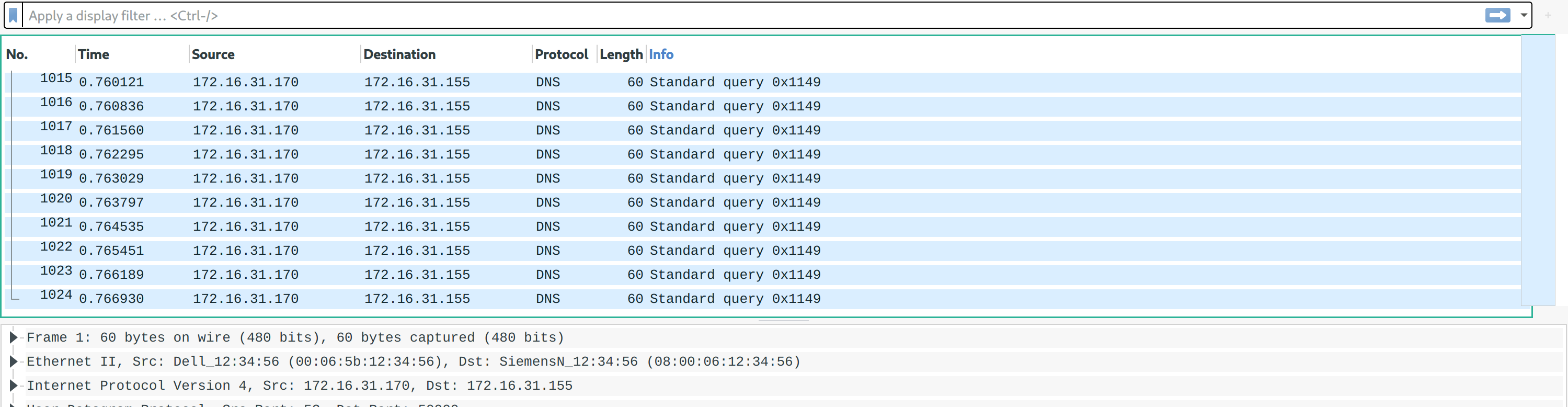Click DNS protocol cell in row 1017
Image resolution: width=1568 pixels, height=407 pixels.
548,130
